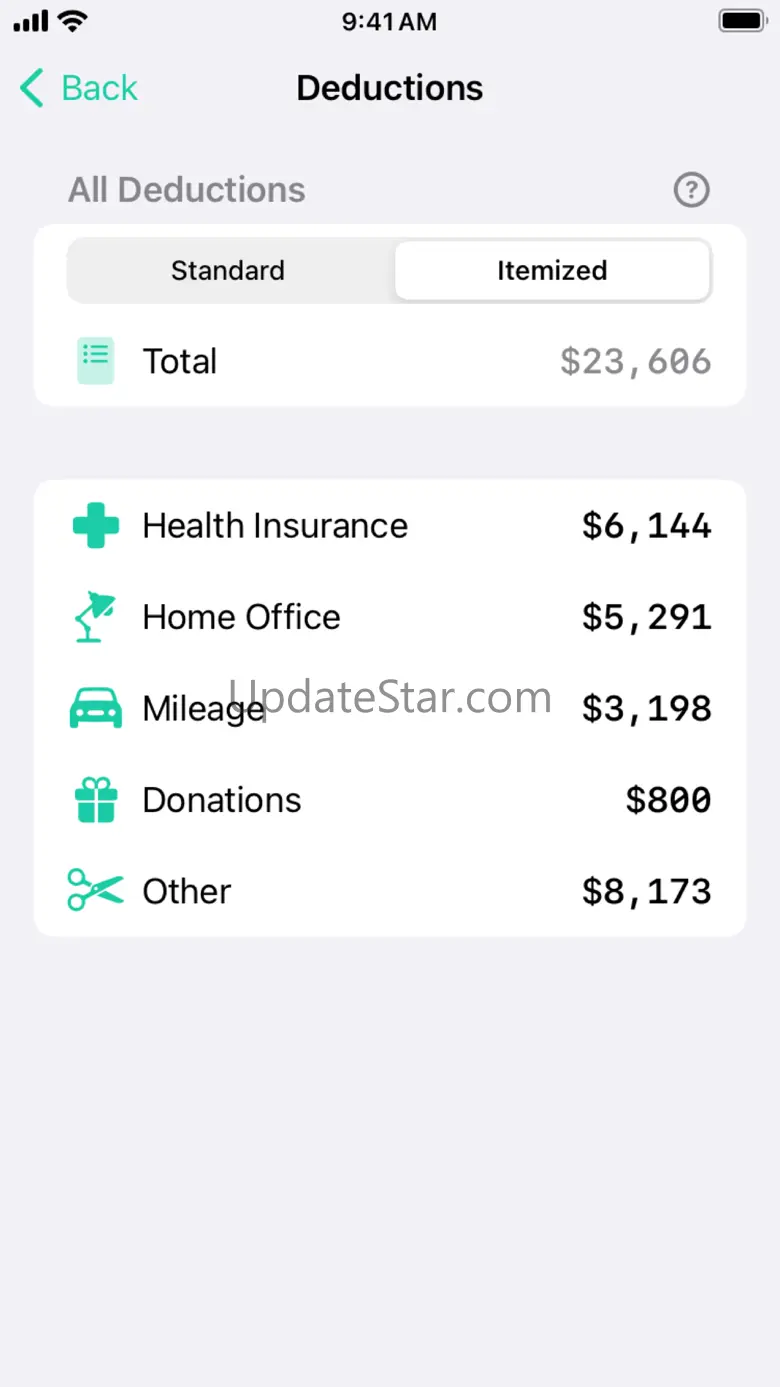Tap the back chevron arrow
Screen dimensions: 780x1387
click(x=32, y=88)
